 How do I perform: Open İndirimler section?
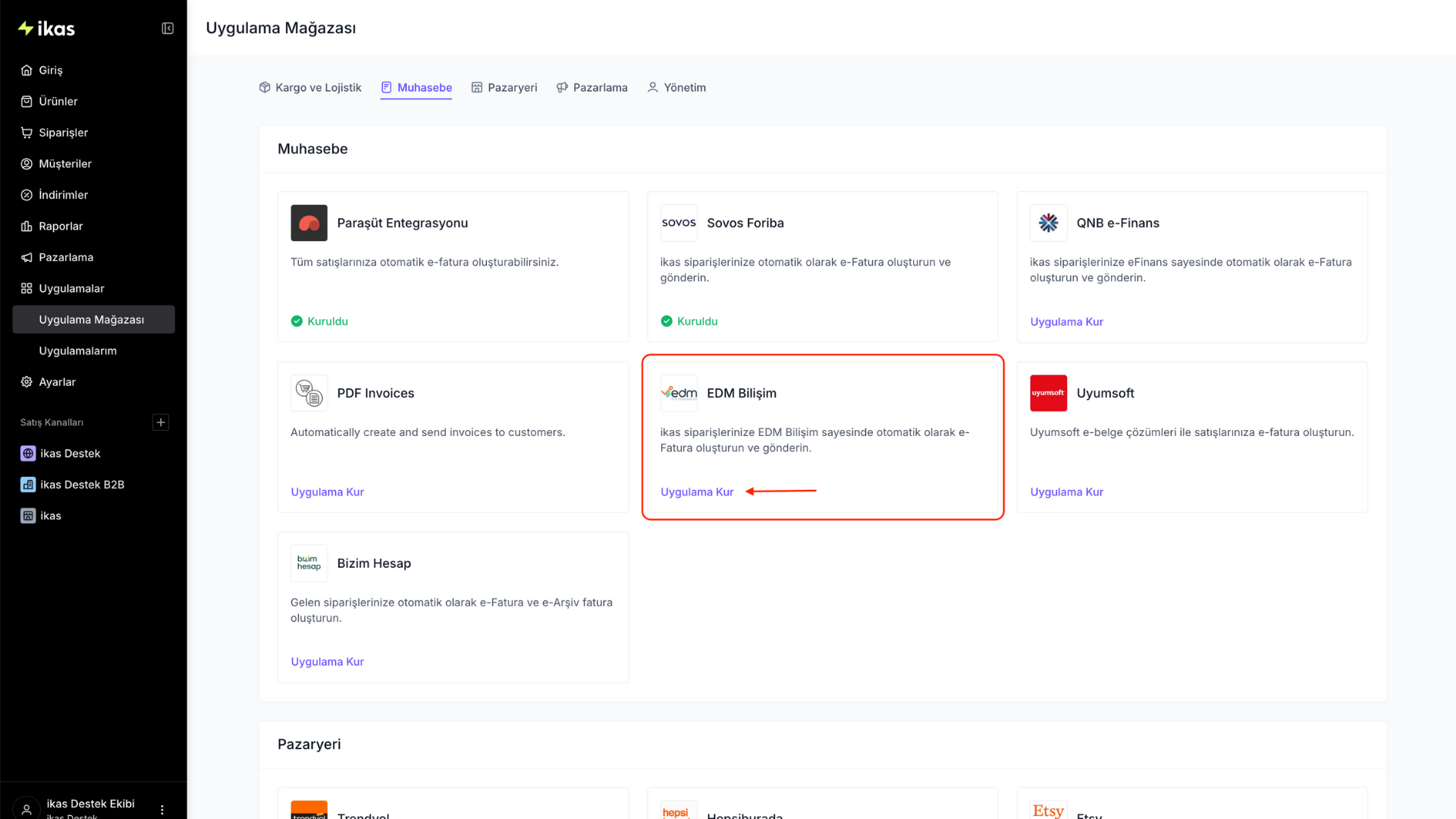[93, 194]
